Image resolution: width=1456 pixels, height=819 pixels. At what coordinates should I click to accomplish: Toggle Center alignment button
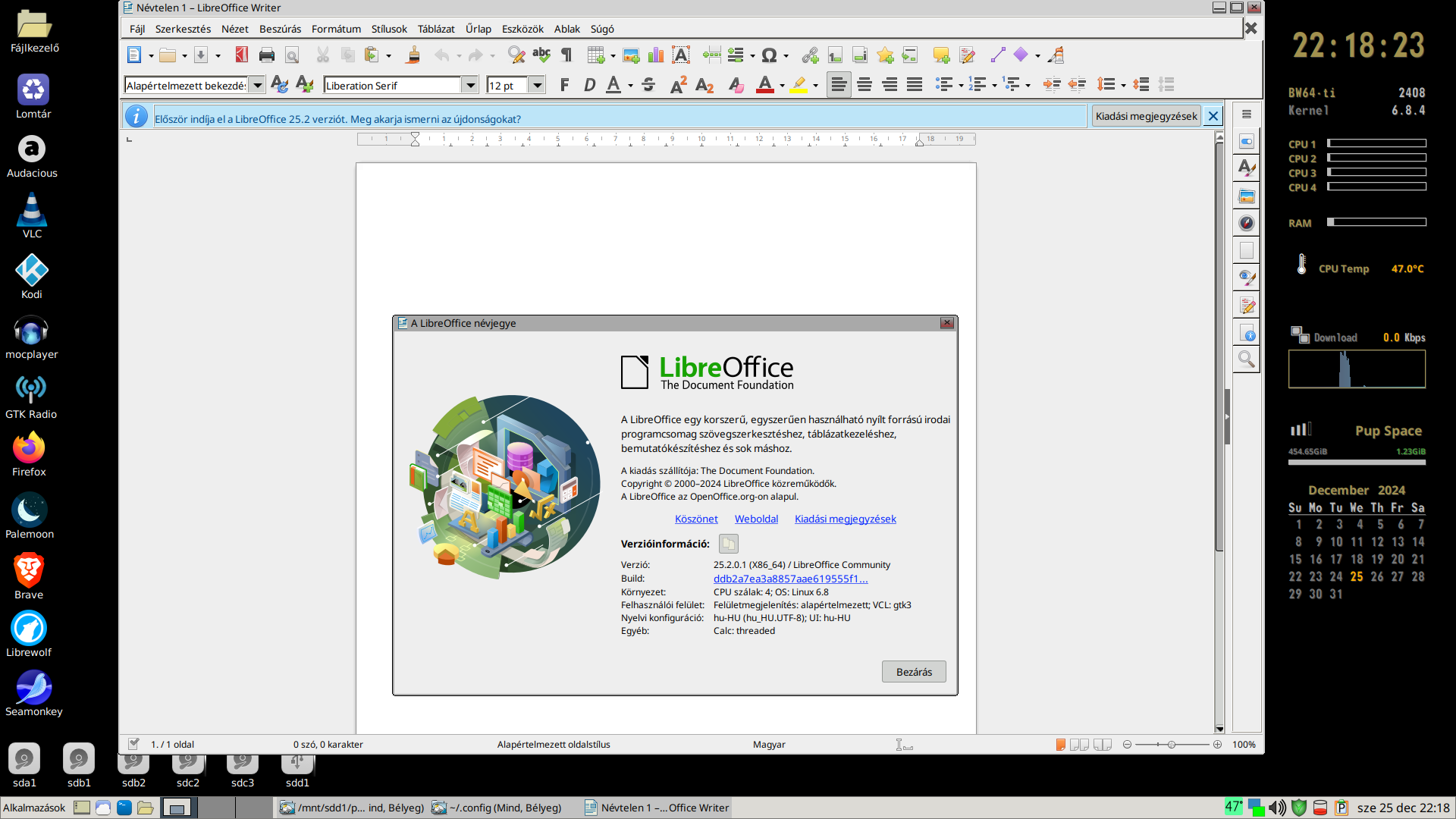[864, 85]
